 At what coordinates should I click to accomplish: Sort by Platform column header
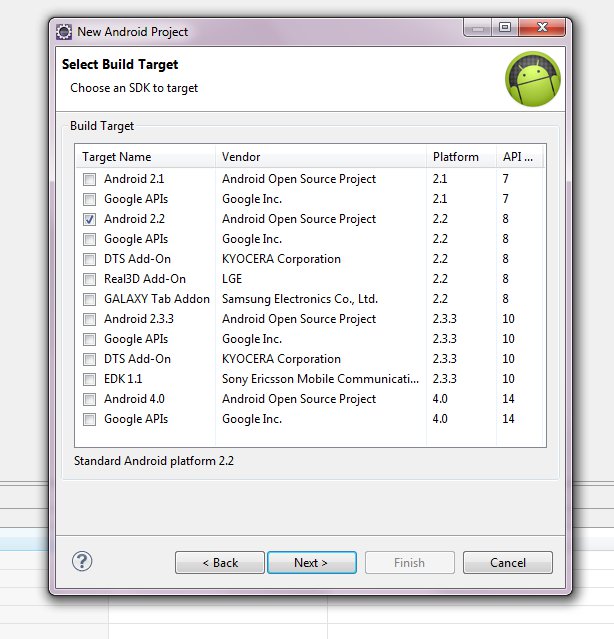tap(462, 157)
